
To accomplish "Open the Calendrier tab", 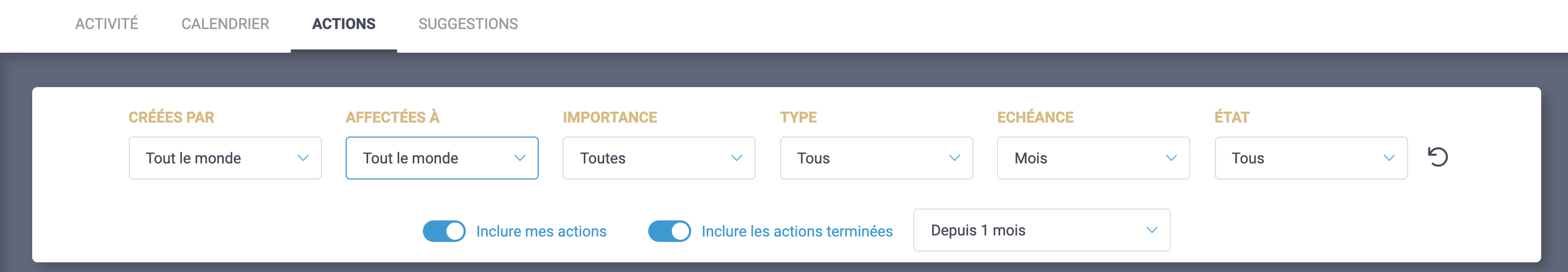I will click(225, 24).
